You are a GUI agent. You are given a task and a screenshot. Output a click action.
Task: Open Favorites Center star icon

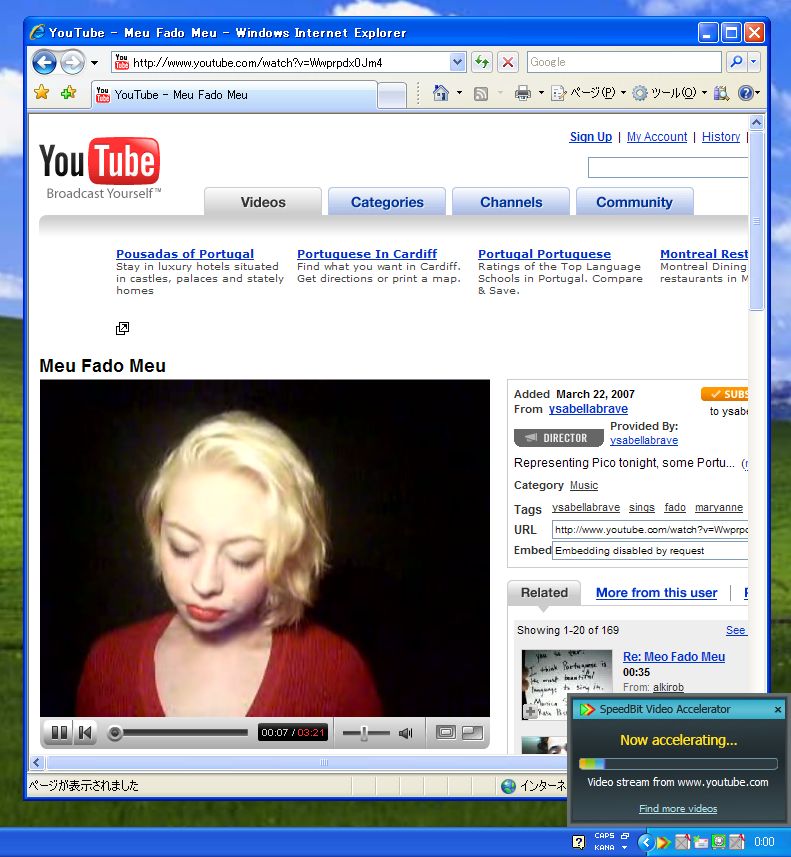pyautogui.click(x=42, y=92)
